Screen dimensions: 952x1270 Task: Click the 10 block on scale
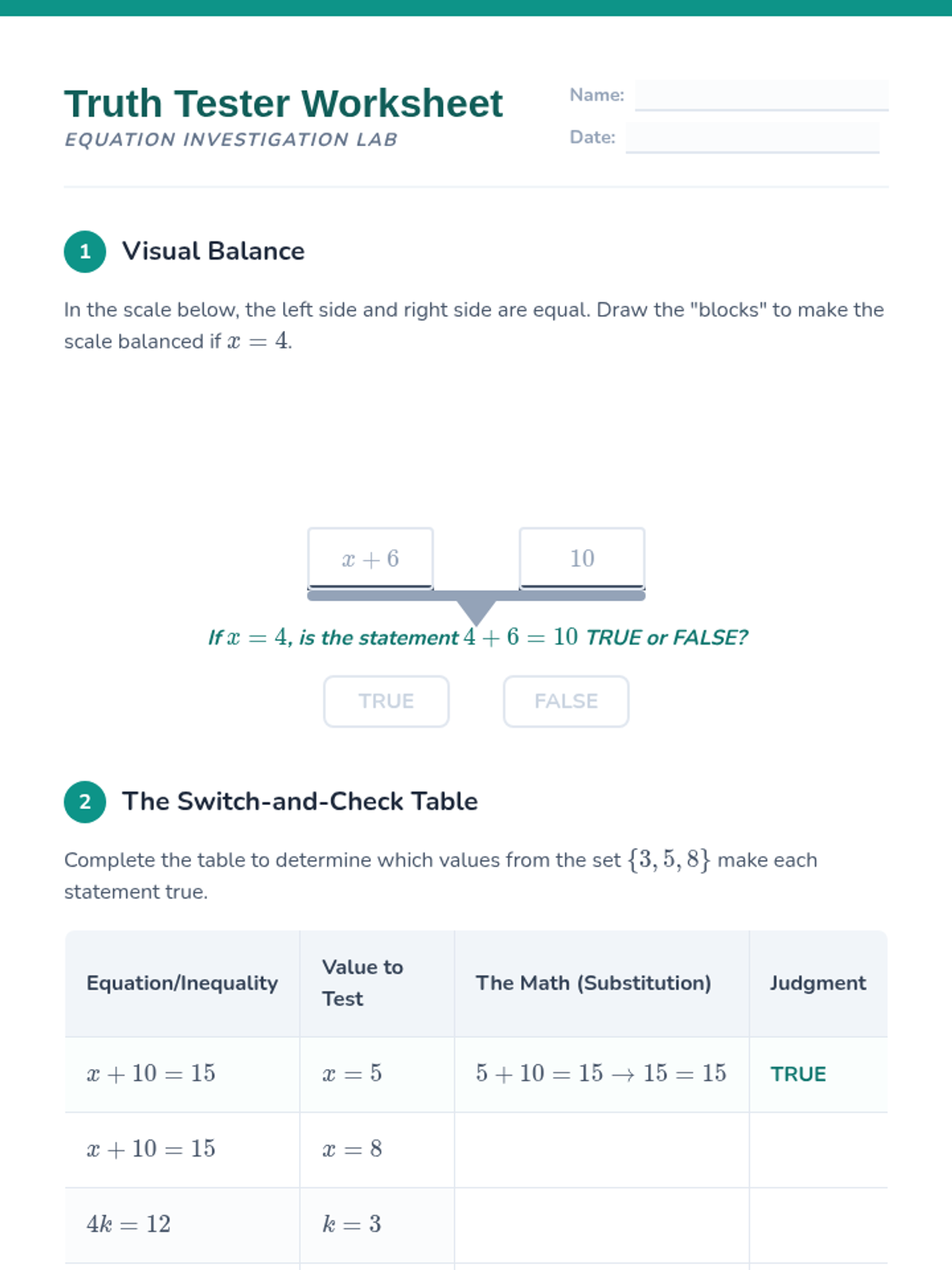[582, 558]
